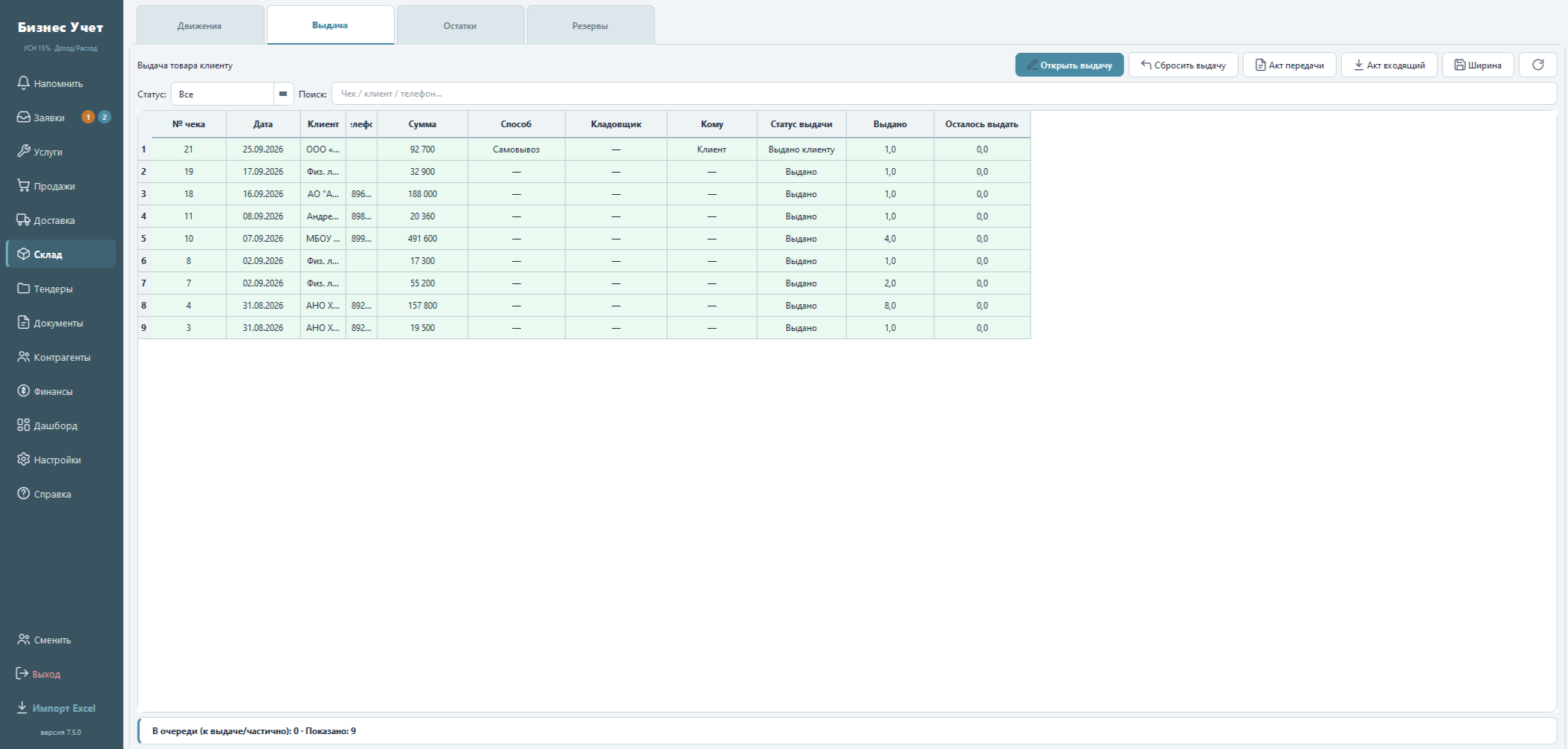Select the cell with sum 157 800
1568x749 pixels.
pos(422,306)
